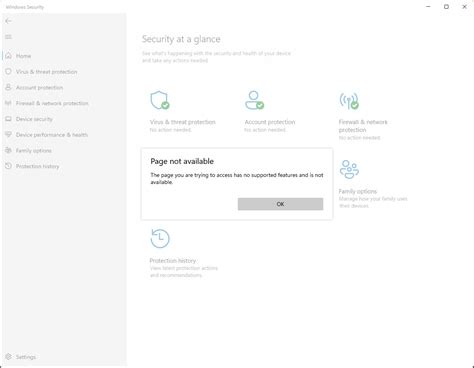
Task: Open Virus & threat protection sidebar label
Action: pos(46,72)
